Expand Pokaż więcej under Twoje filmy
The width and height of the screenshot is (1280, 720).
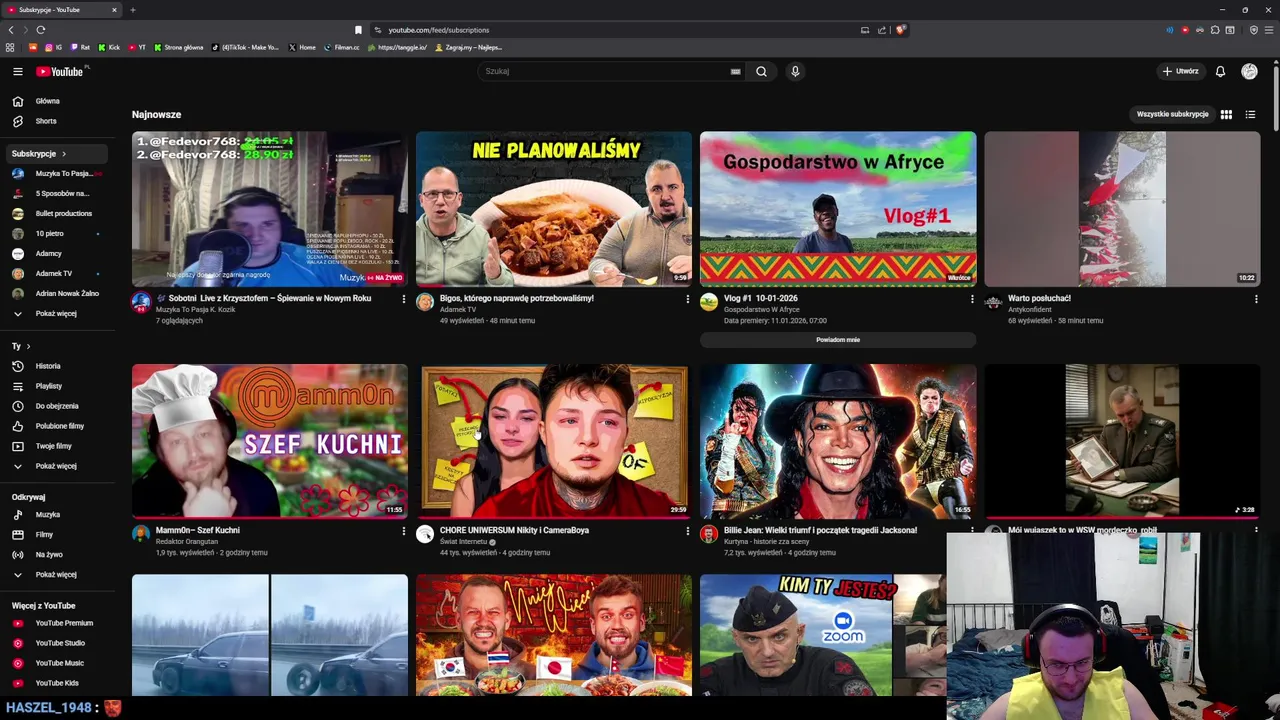(55, 466)
